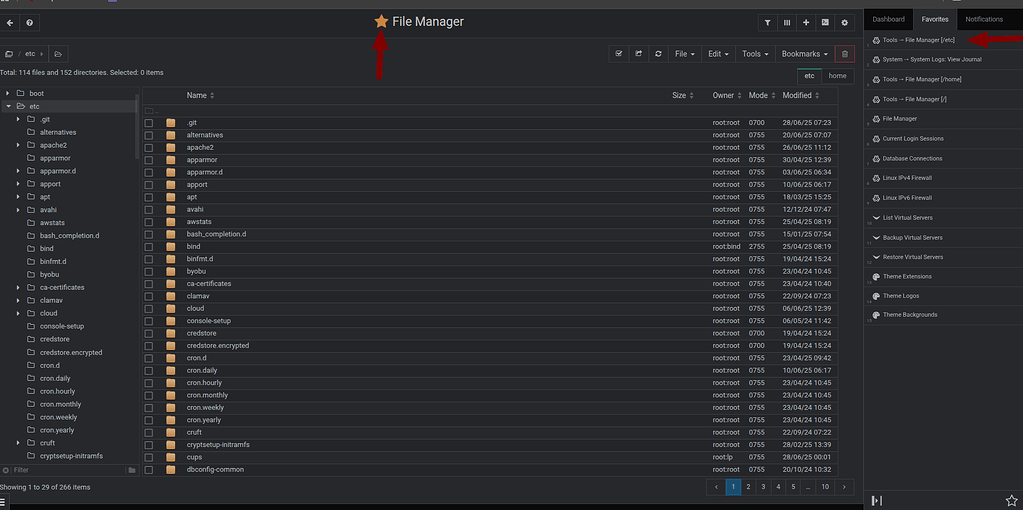Select the home file manager tab
The width and height of the screenshot is (1023, 510).
[838, 76]
